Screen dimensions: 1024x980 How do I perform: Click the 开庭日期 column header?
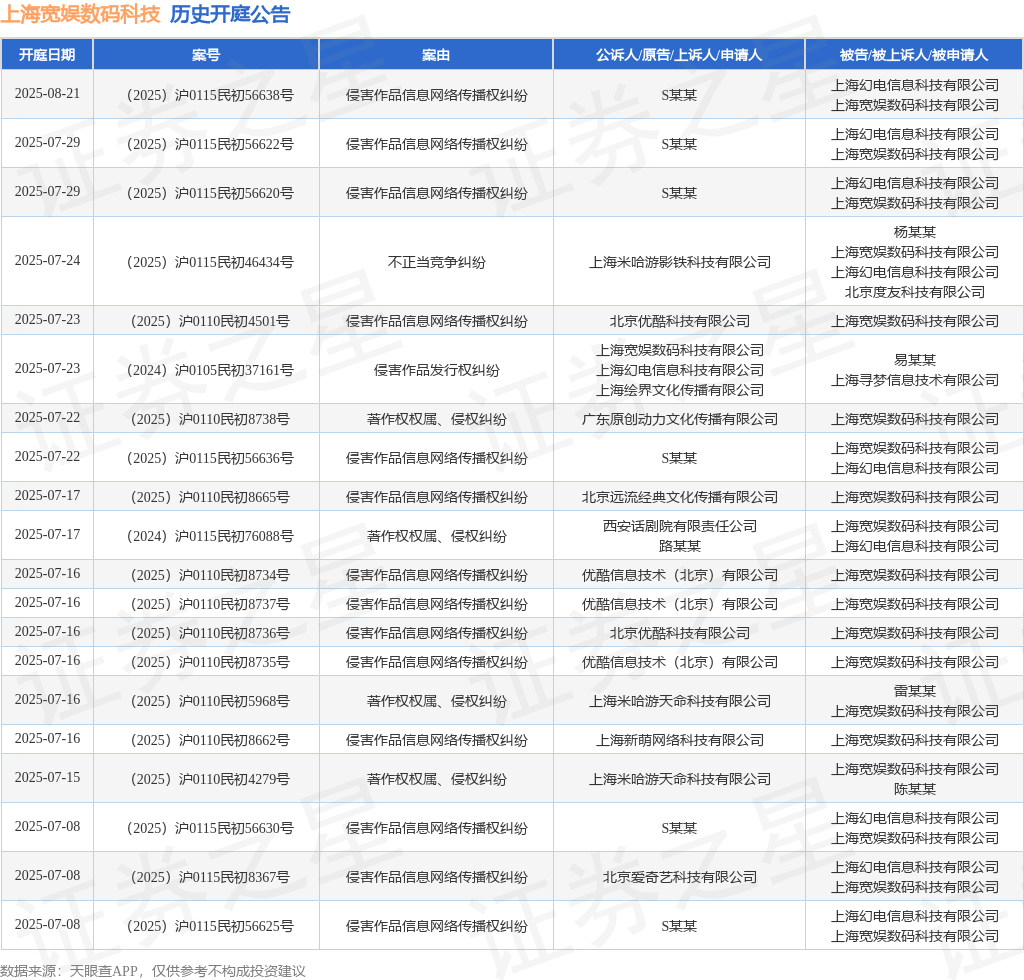click(x=47, y=55)
